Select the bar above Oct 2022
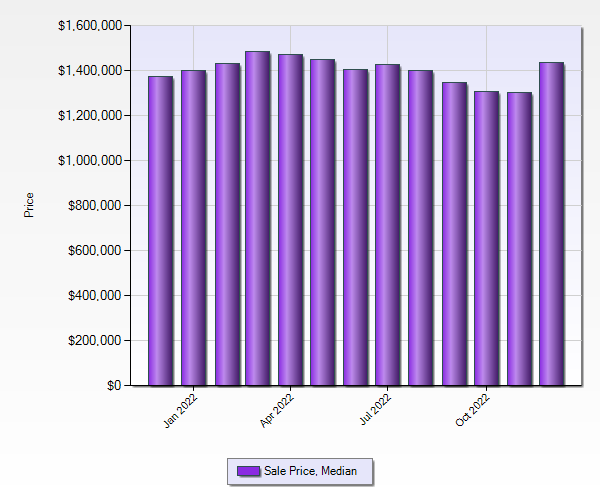Viewport: 600px width, 500px height. 486,238
